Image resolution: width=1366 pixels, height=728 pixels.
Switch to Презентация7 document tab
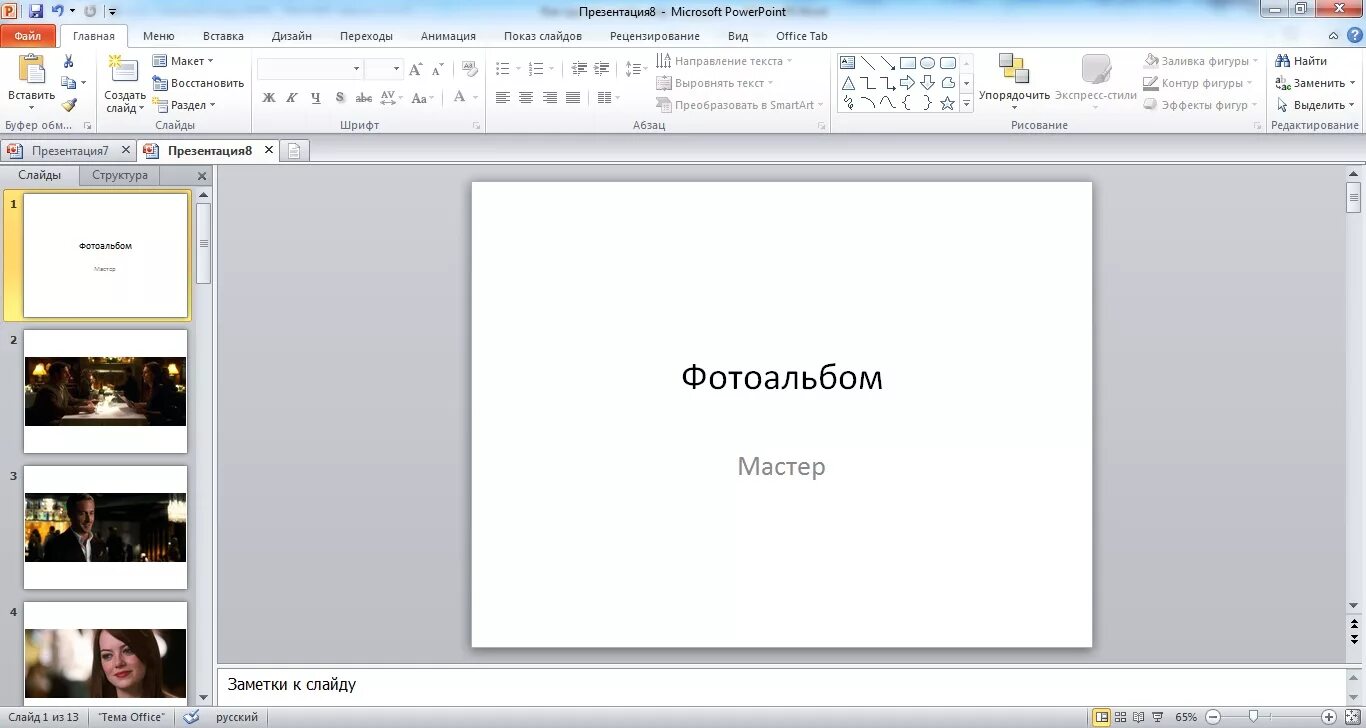[x=69, y=151]
